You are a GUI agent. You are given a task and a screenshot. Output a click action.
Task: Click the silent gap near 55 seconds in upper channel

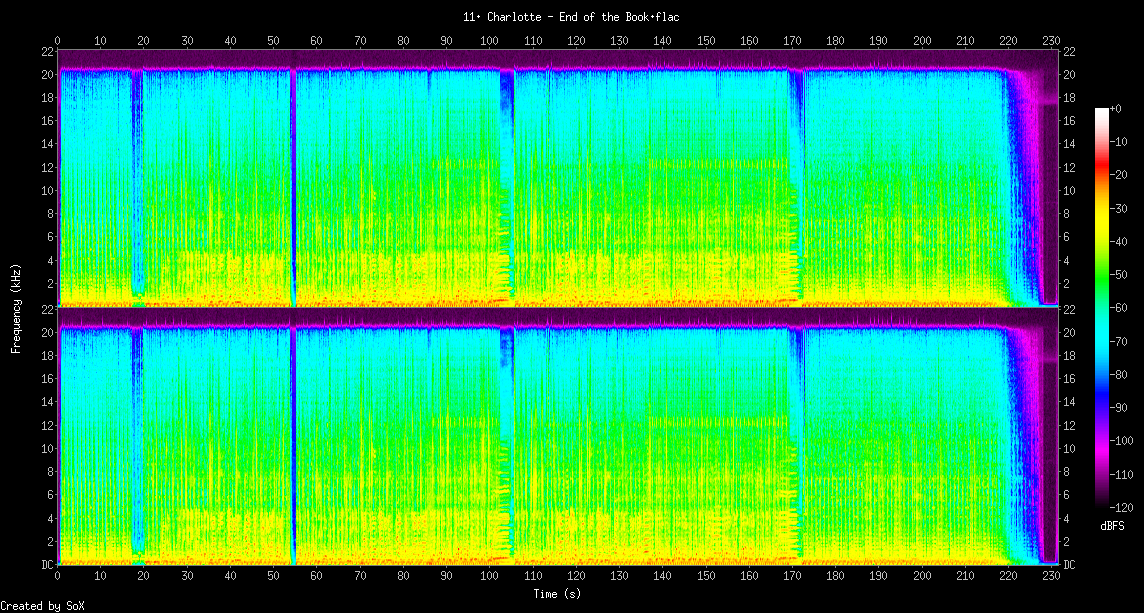tap(293, 180)
